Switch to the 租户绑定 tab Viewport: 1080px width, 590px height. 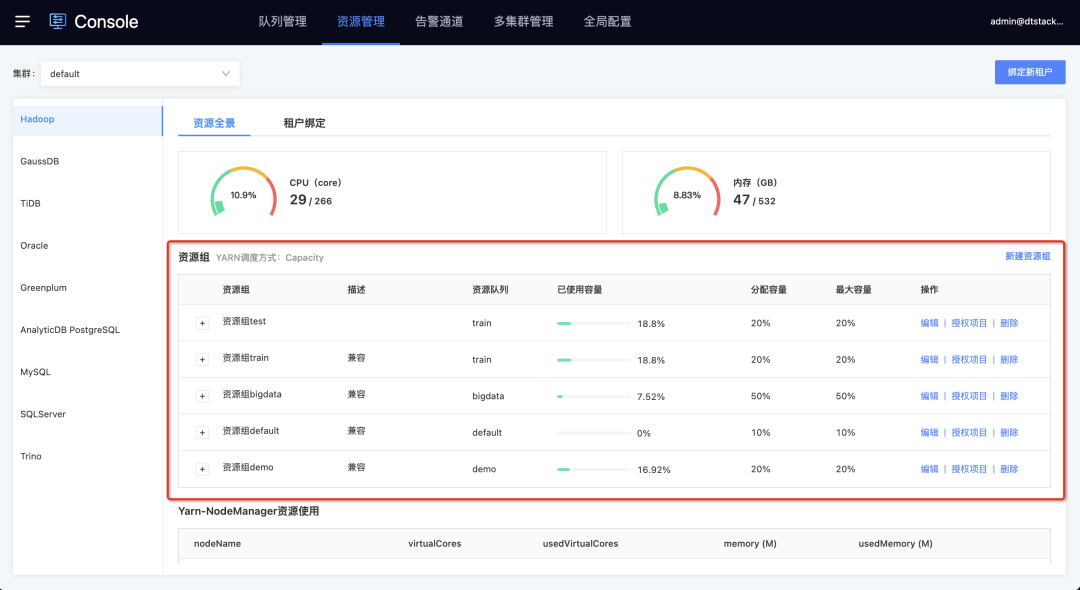tap(304, 123)
